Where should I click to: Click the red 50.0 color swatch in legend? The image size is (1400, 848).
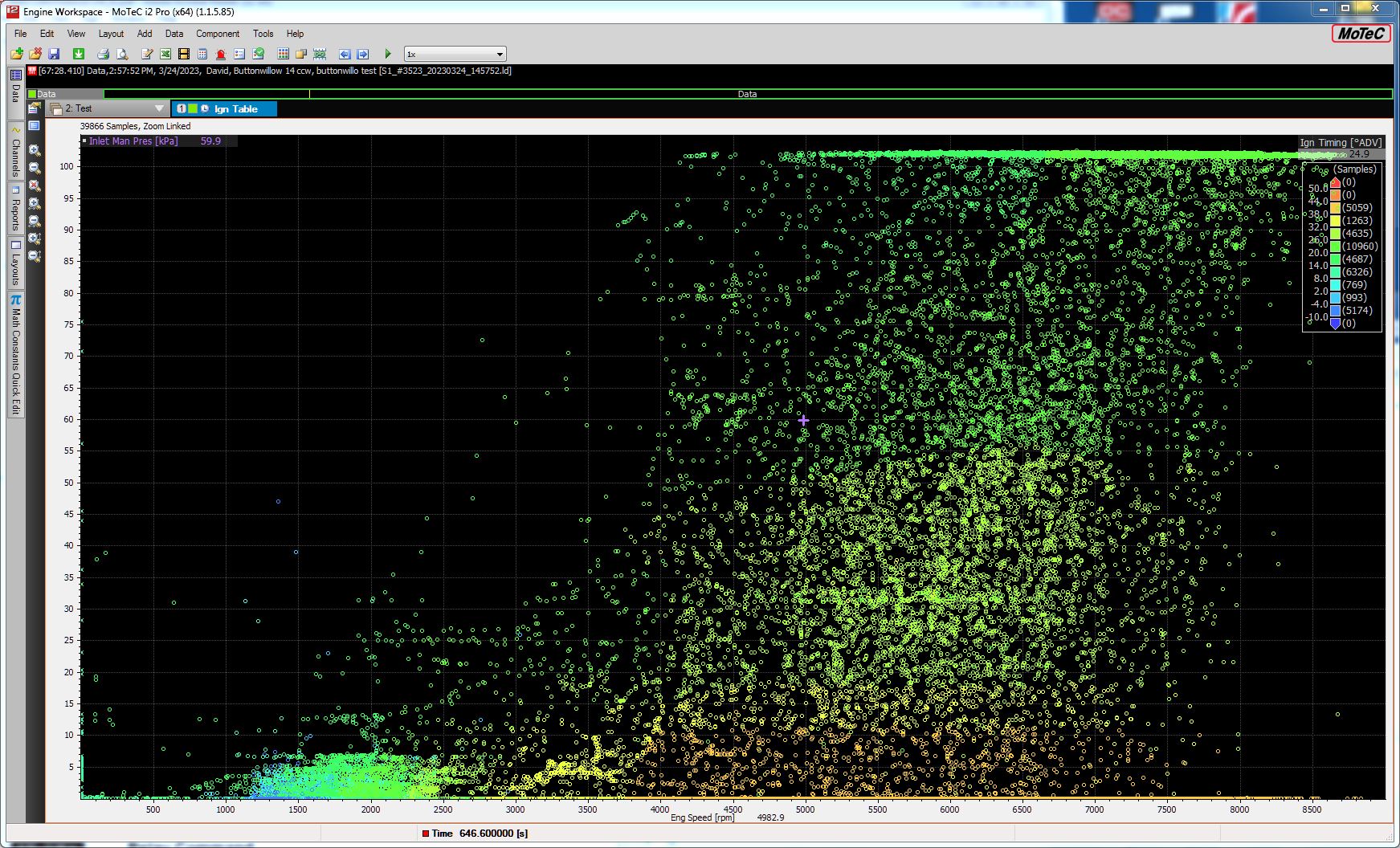click(x=1335, y=182)
